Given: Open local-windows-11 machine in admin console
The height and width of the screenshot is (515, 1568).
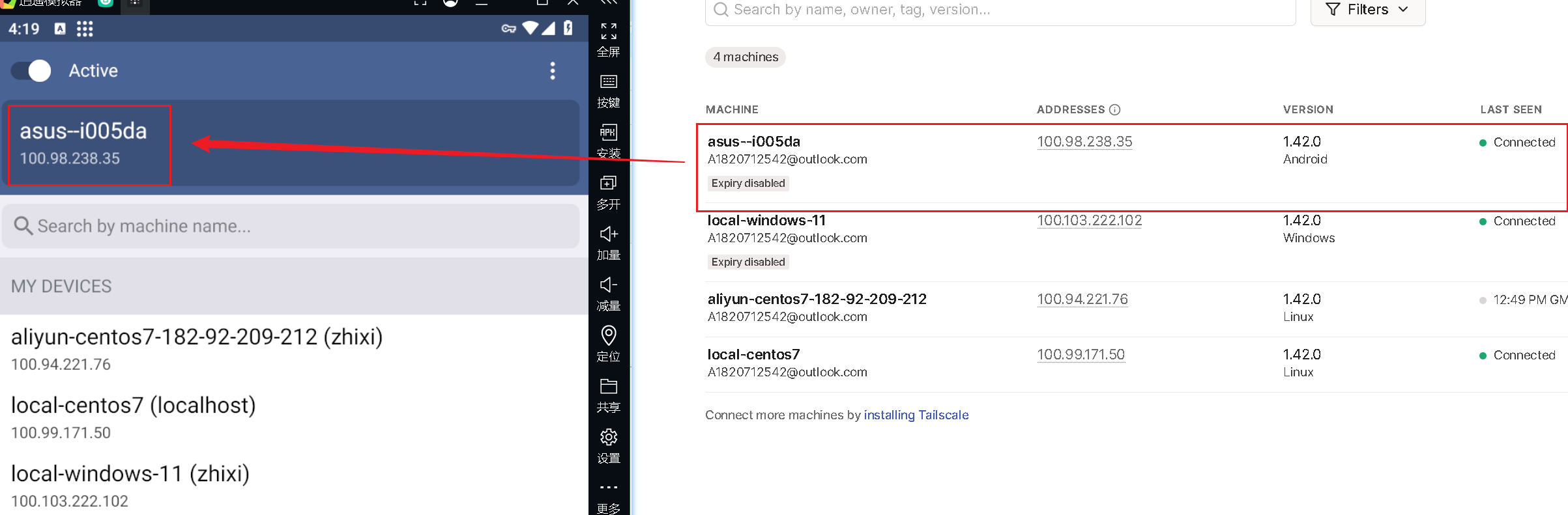Looking at the screenshot, I should click(766, 220).
